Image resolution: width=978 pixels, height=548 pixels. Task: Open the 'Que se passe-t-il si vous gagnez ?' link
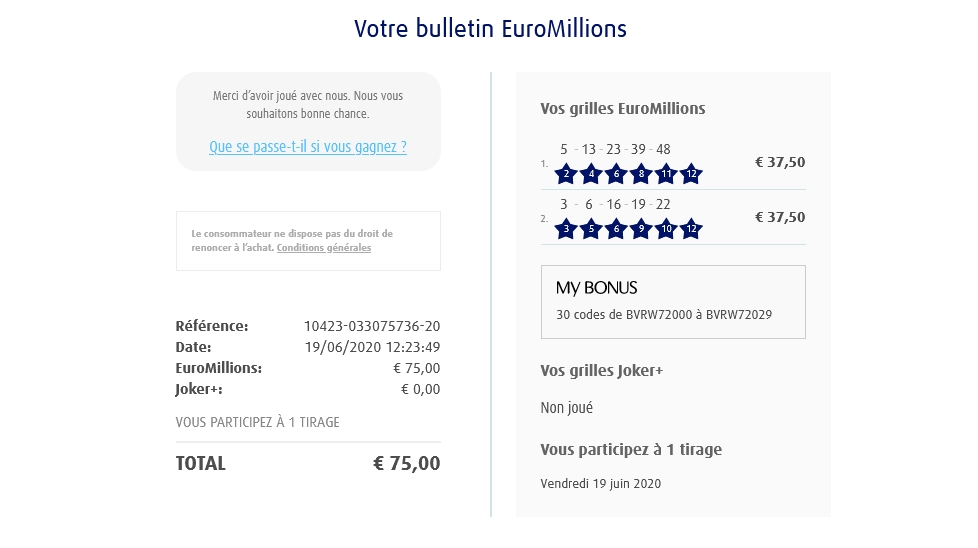tap(308, 147)
